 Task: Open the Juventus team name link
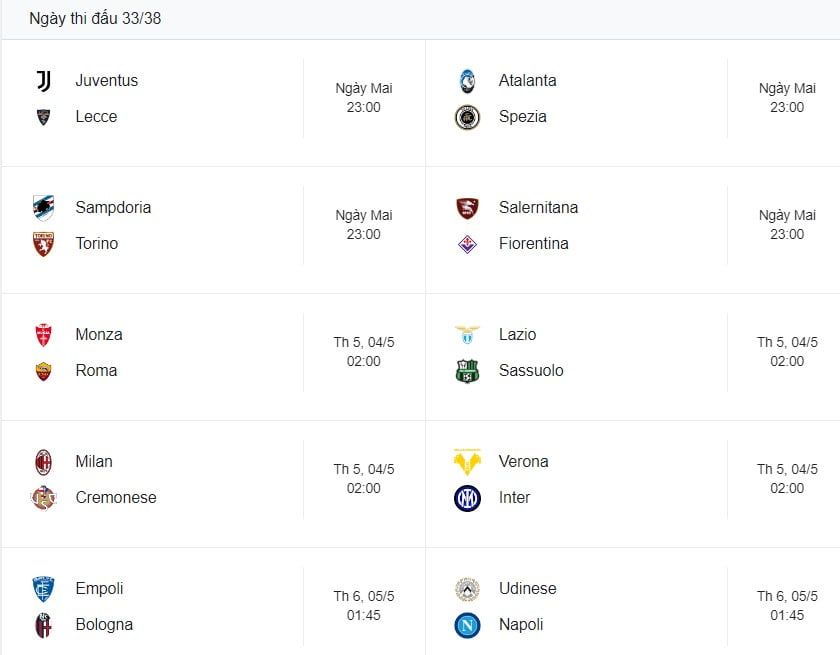[107, 81]
